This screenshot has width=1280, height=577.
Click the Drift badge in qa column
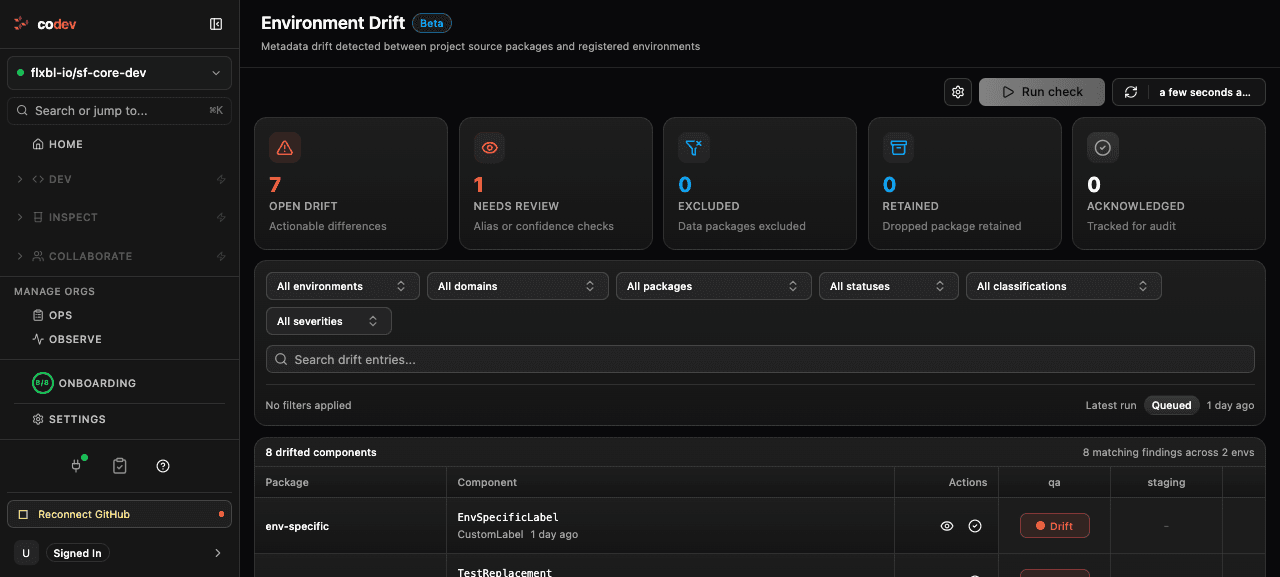[1054, 526]
